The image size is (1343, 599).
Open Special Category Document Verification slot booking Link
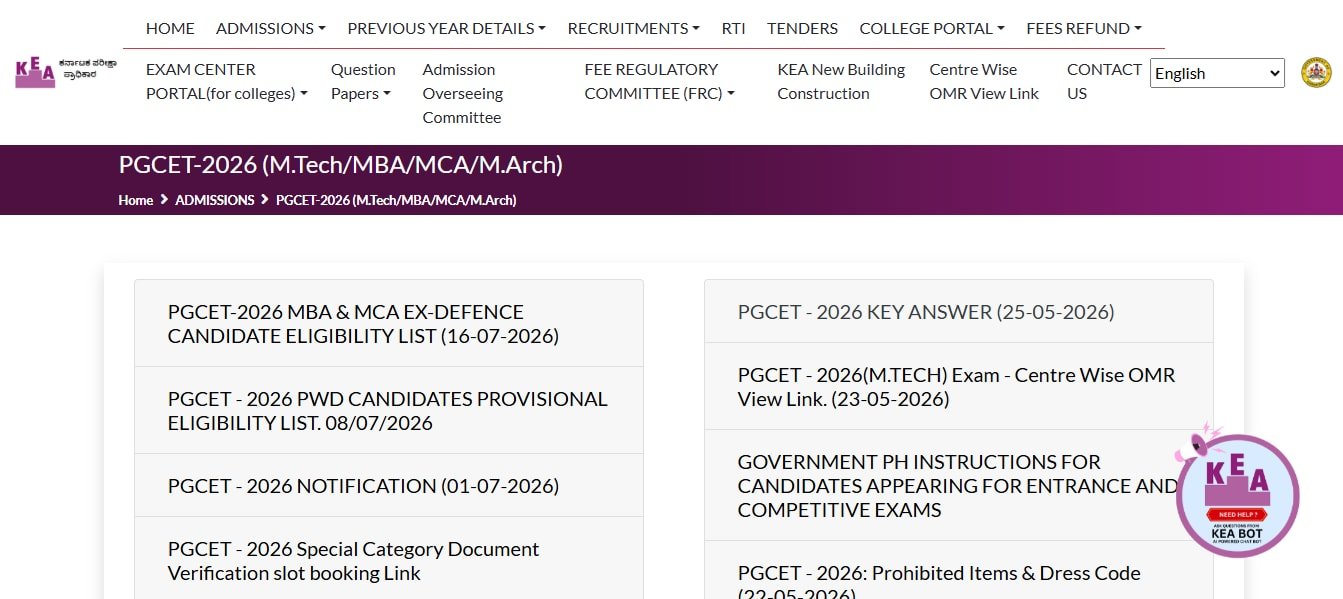389,560
